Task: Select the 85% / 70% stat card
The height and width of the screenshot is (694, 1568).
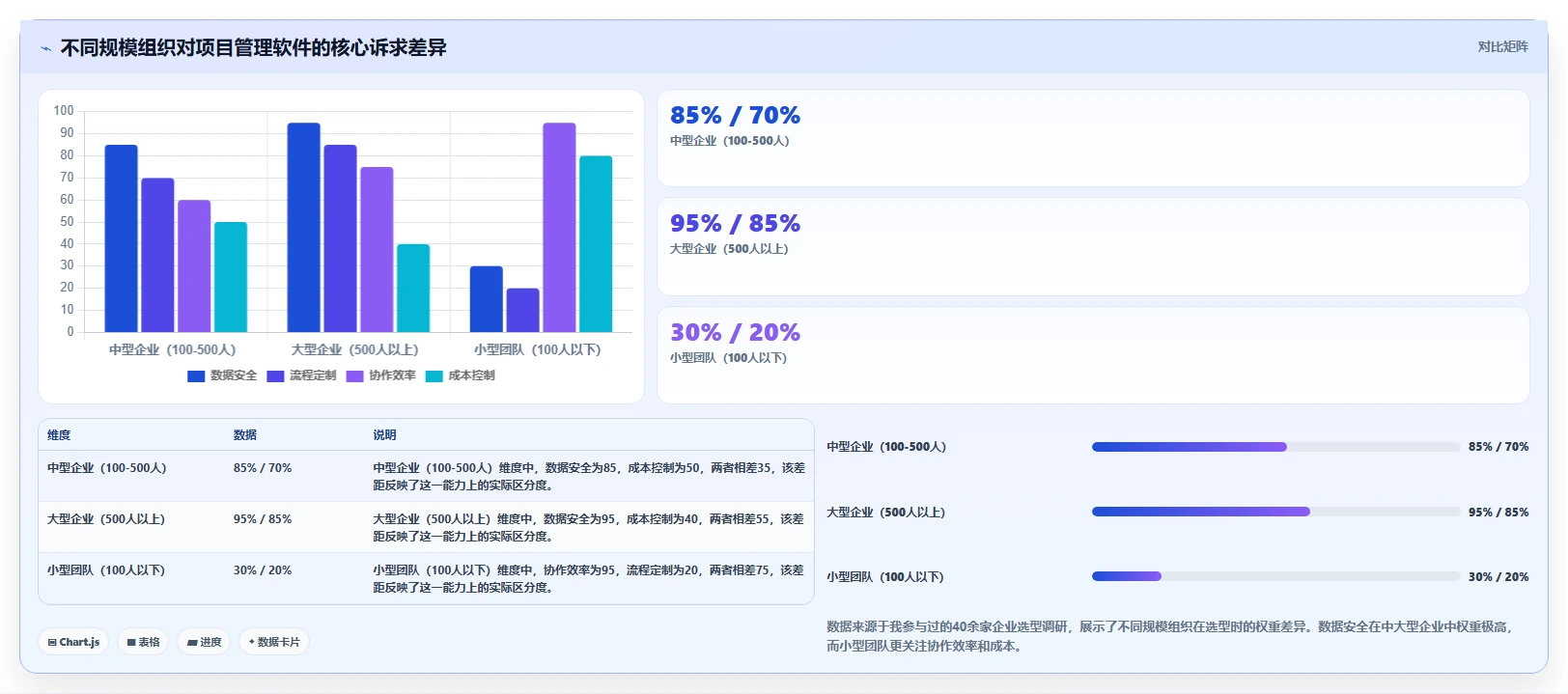Action: click(1093, 138)
